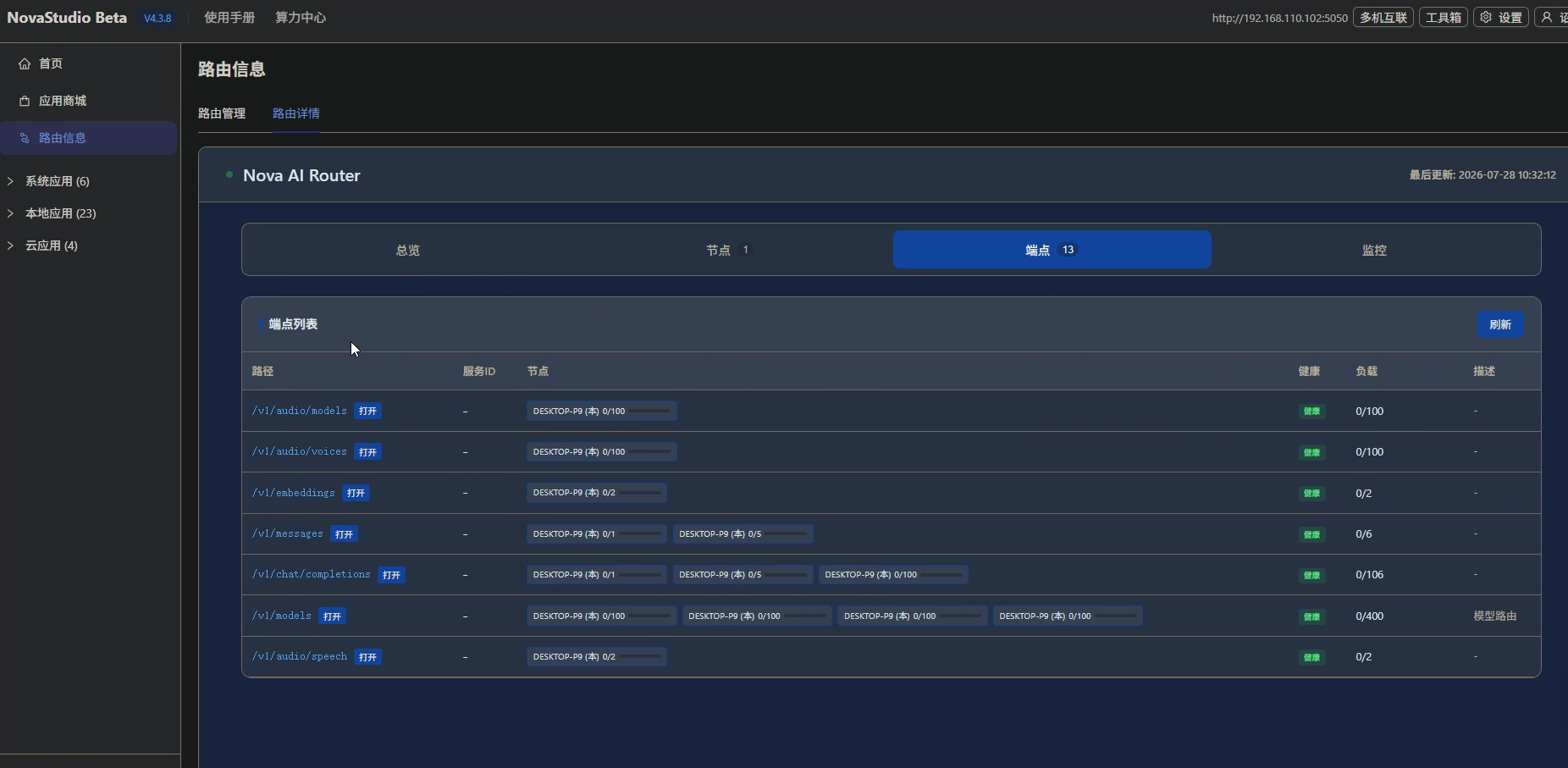The height and width of the screenshot is (768, 1568).
Task: Open the /v1/audio/models path link
Action: coord(300,411)
